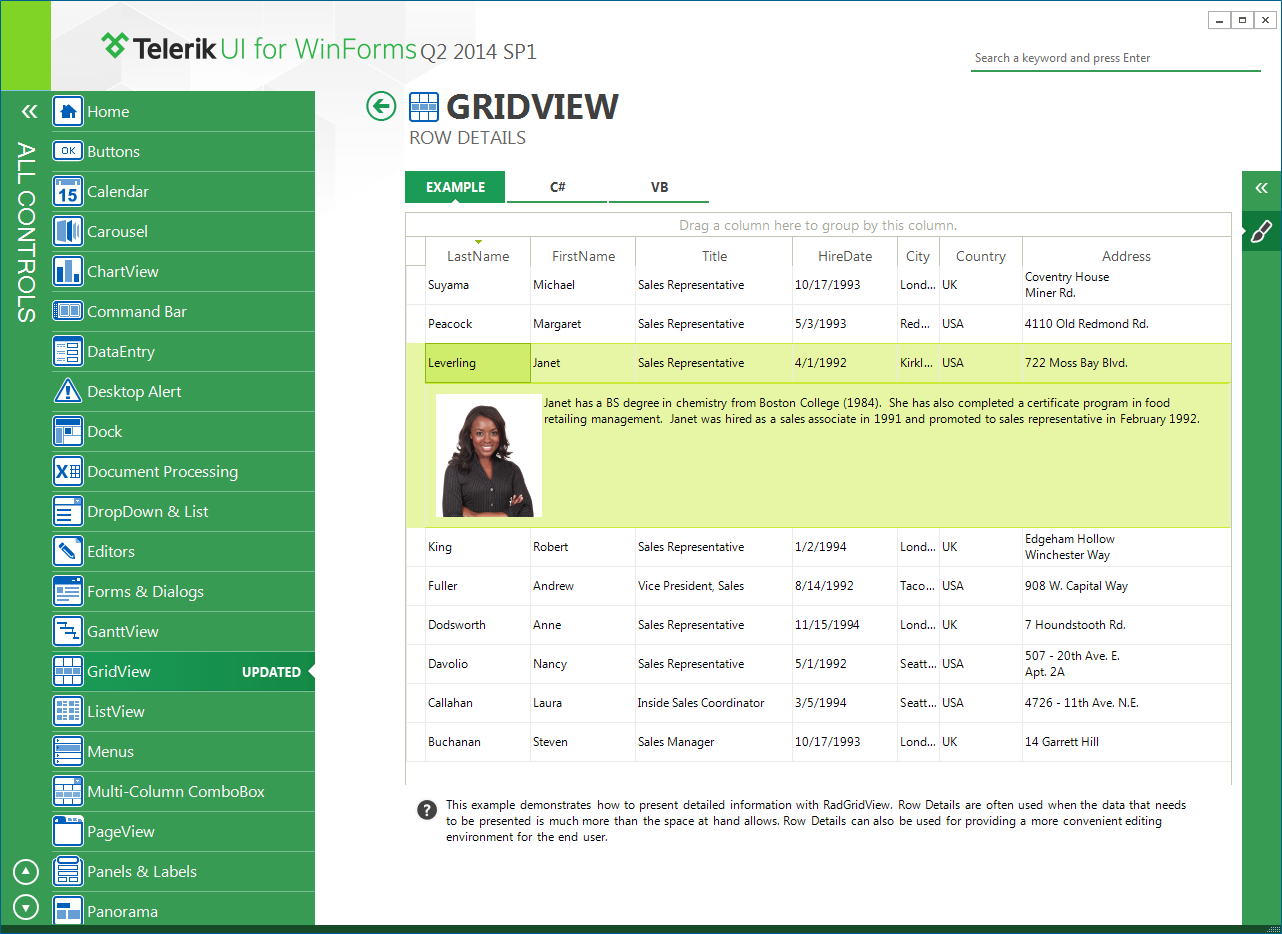Select the Carousel icon
The image size is (1282, 934).
coord(68,232)
